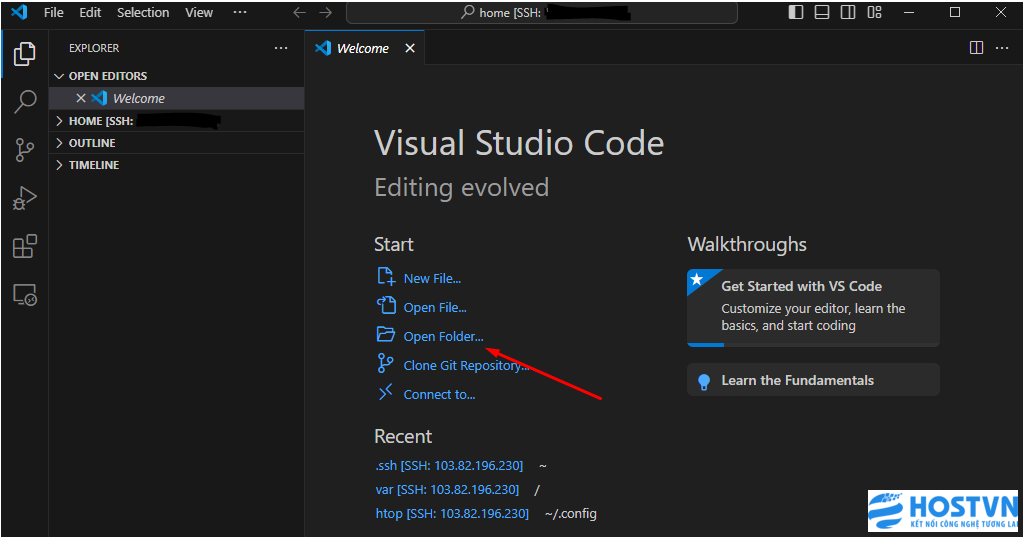Click the lightbulb icon beside Learn the Fundamentals

point(704,382)
